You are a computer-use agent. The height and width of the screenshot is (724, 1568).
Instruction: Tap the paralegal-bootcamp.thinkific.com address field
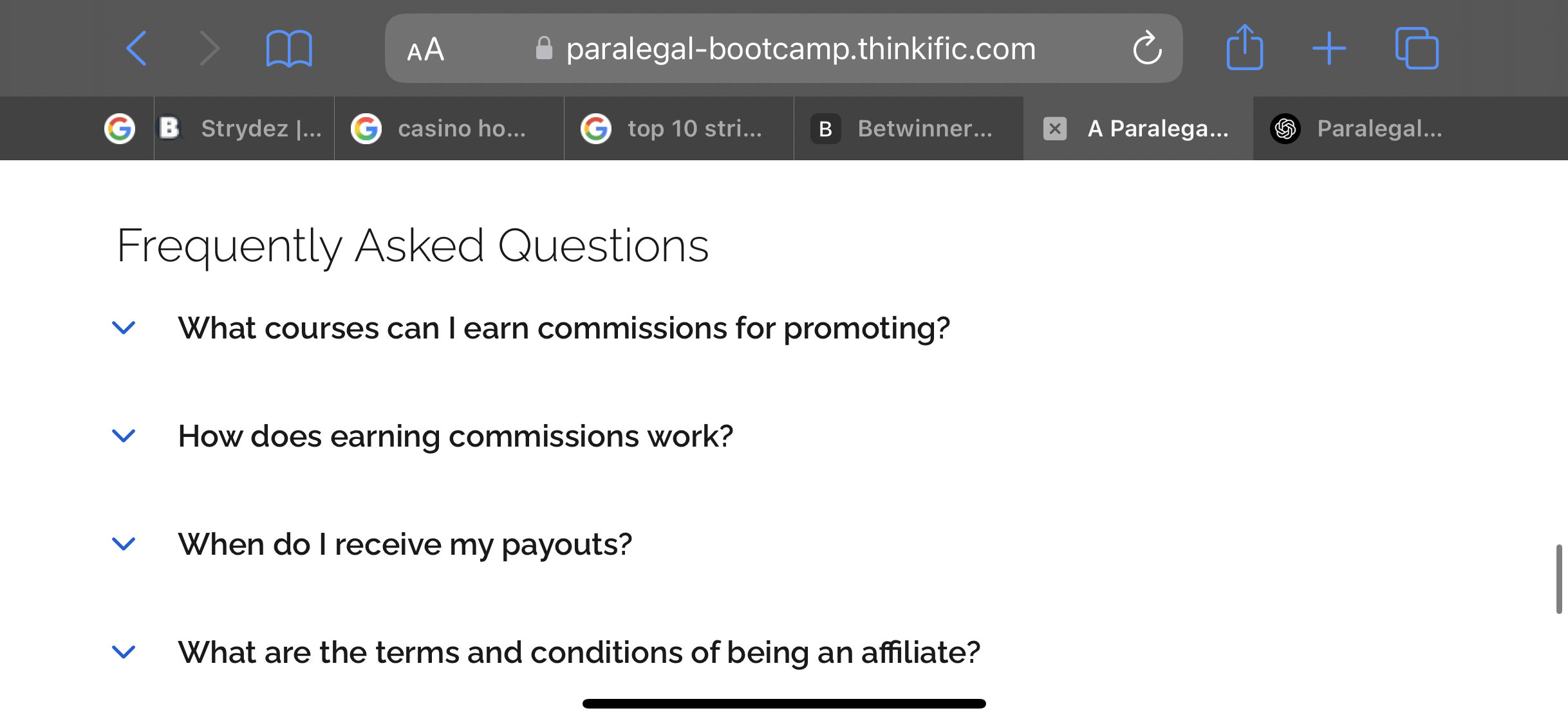coord(784,48)
